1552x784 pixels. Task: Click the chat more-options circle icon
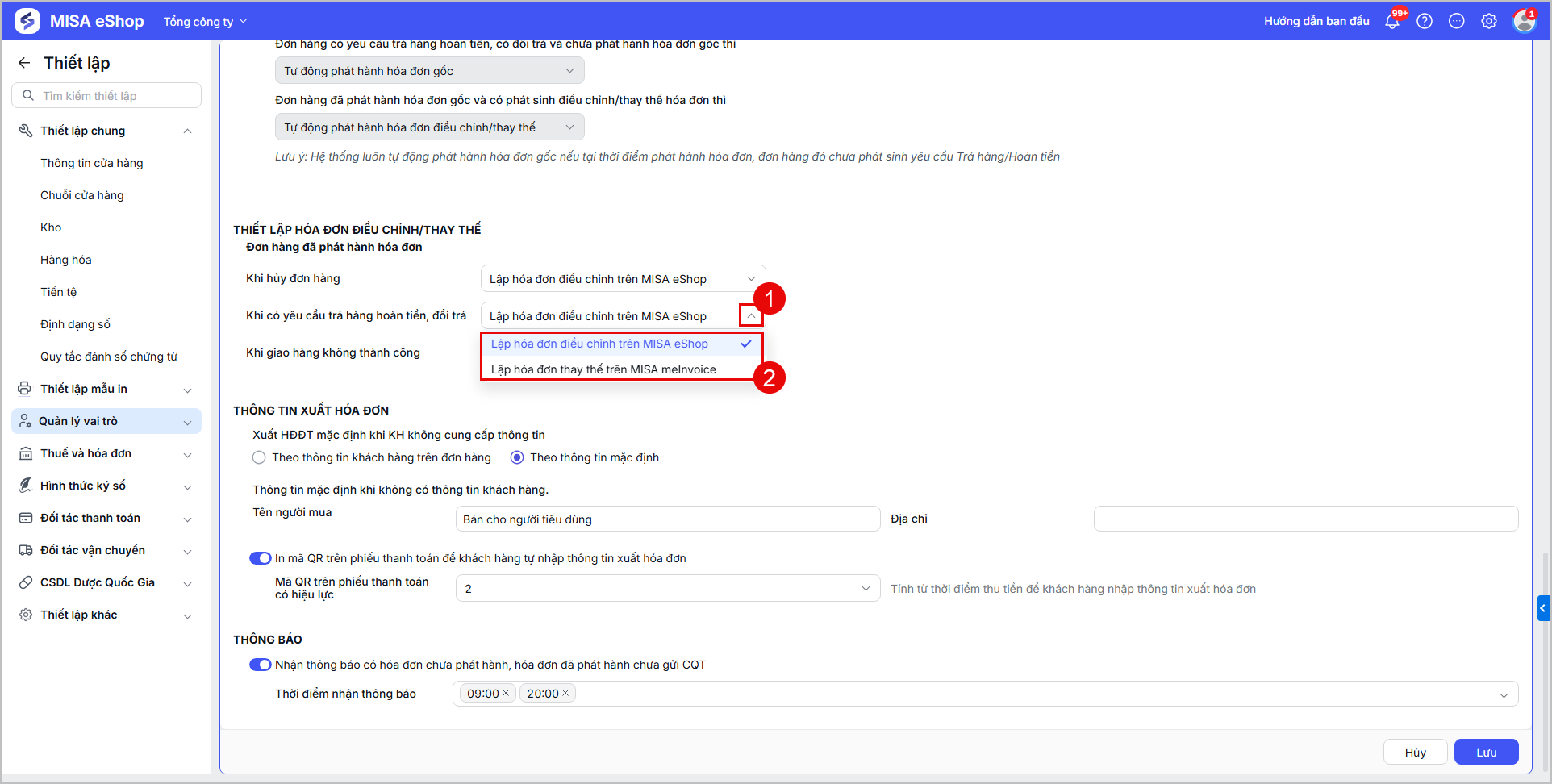[1457, 21]
